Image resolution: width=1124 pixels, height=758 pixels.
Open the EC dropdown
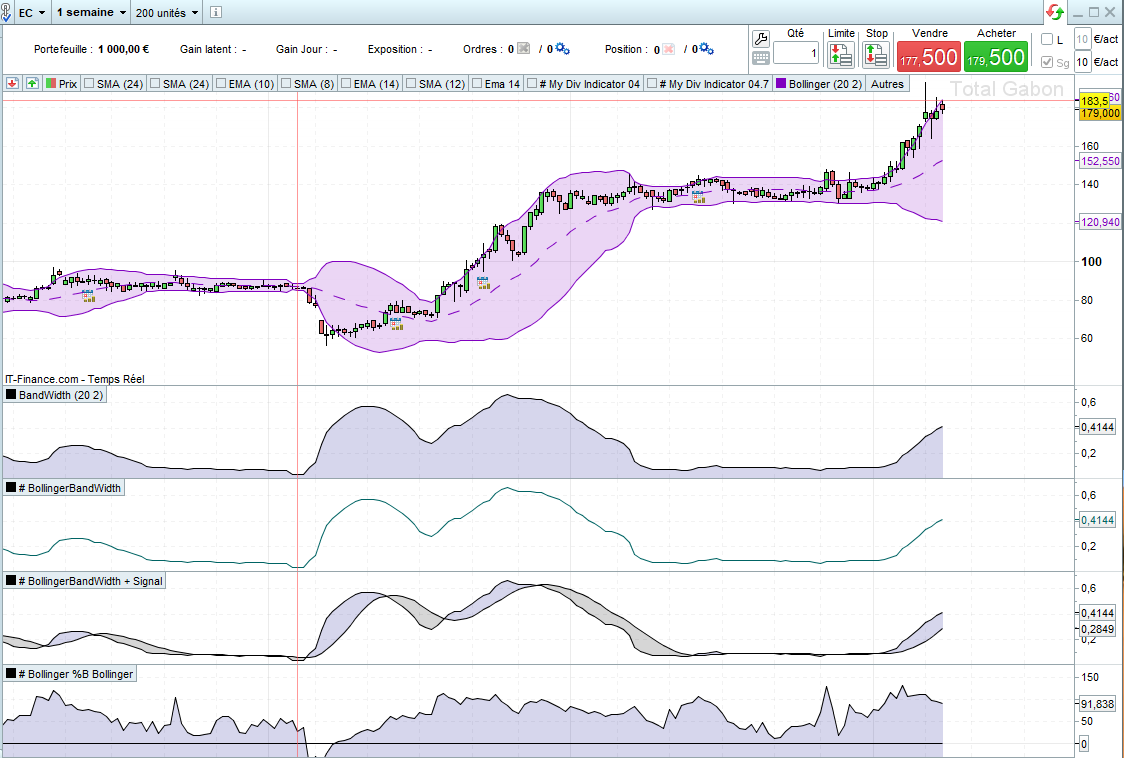[32, 12]
